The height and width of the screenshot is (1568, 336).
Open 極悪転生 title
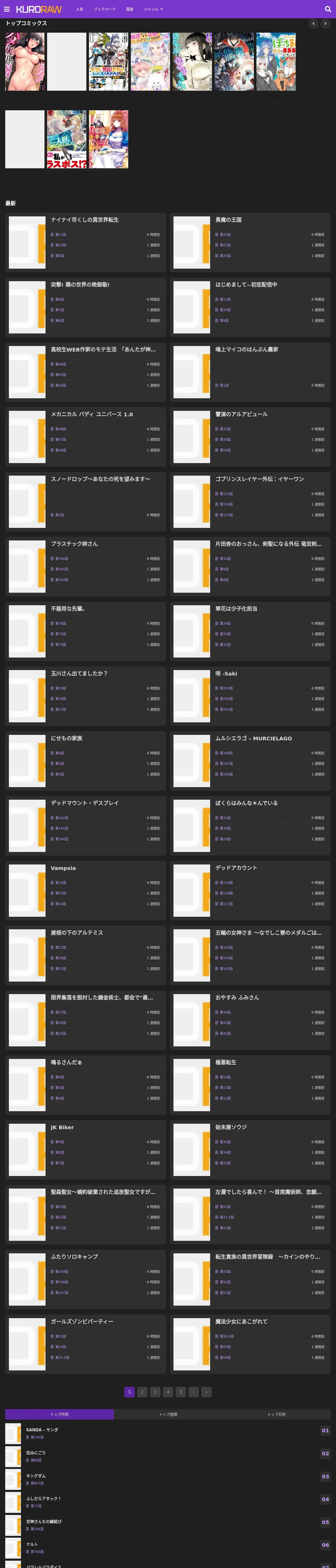click(226, 1062)
